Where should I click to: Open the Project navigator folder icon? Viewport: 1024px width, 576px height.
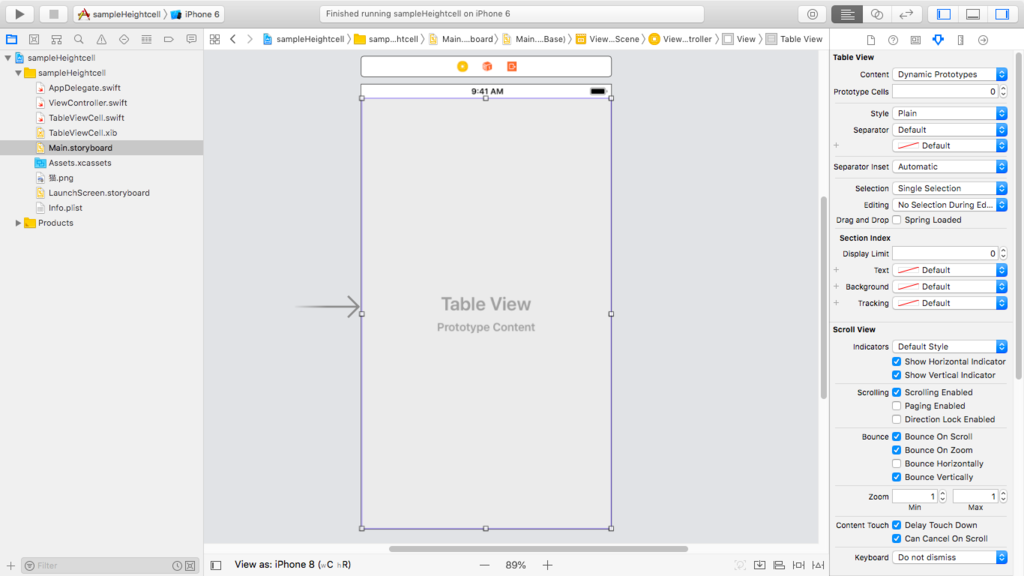12,40
